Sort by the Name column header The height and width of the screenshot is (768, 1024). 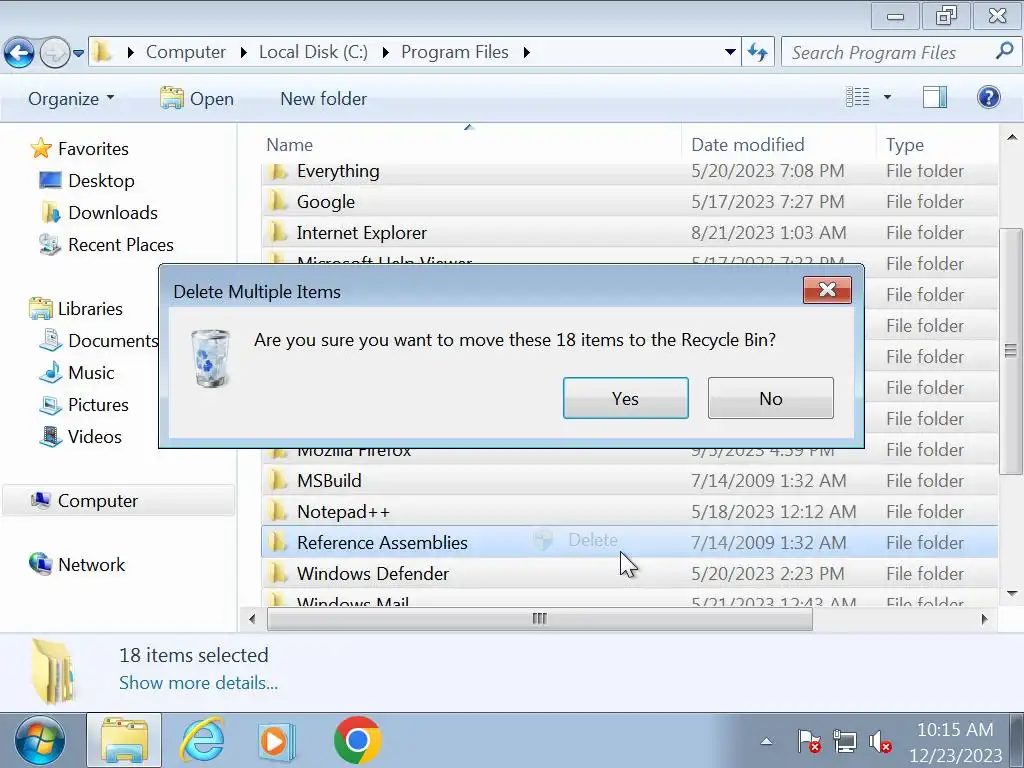pyautogui.click(x=470, y=144)
